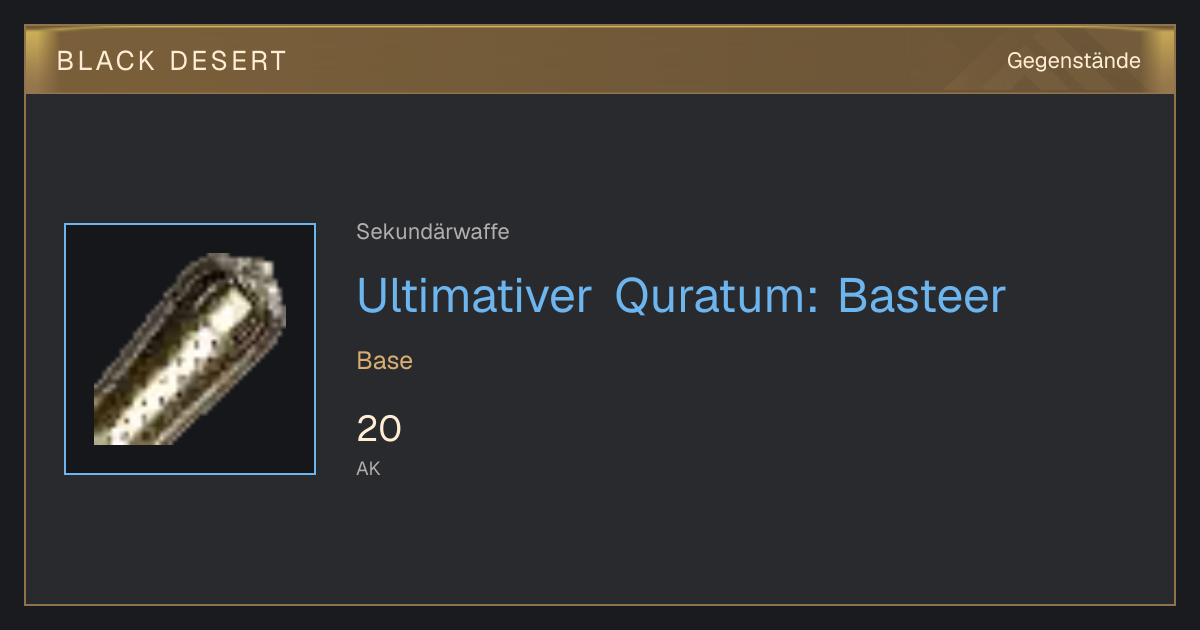Open the Ultimativer Quratum: Basteer item title
The height and width of the screenshot is (630, 1200).
pyautogui.click(x=681, y=296)
